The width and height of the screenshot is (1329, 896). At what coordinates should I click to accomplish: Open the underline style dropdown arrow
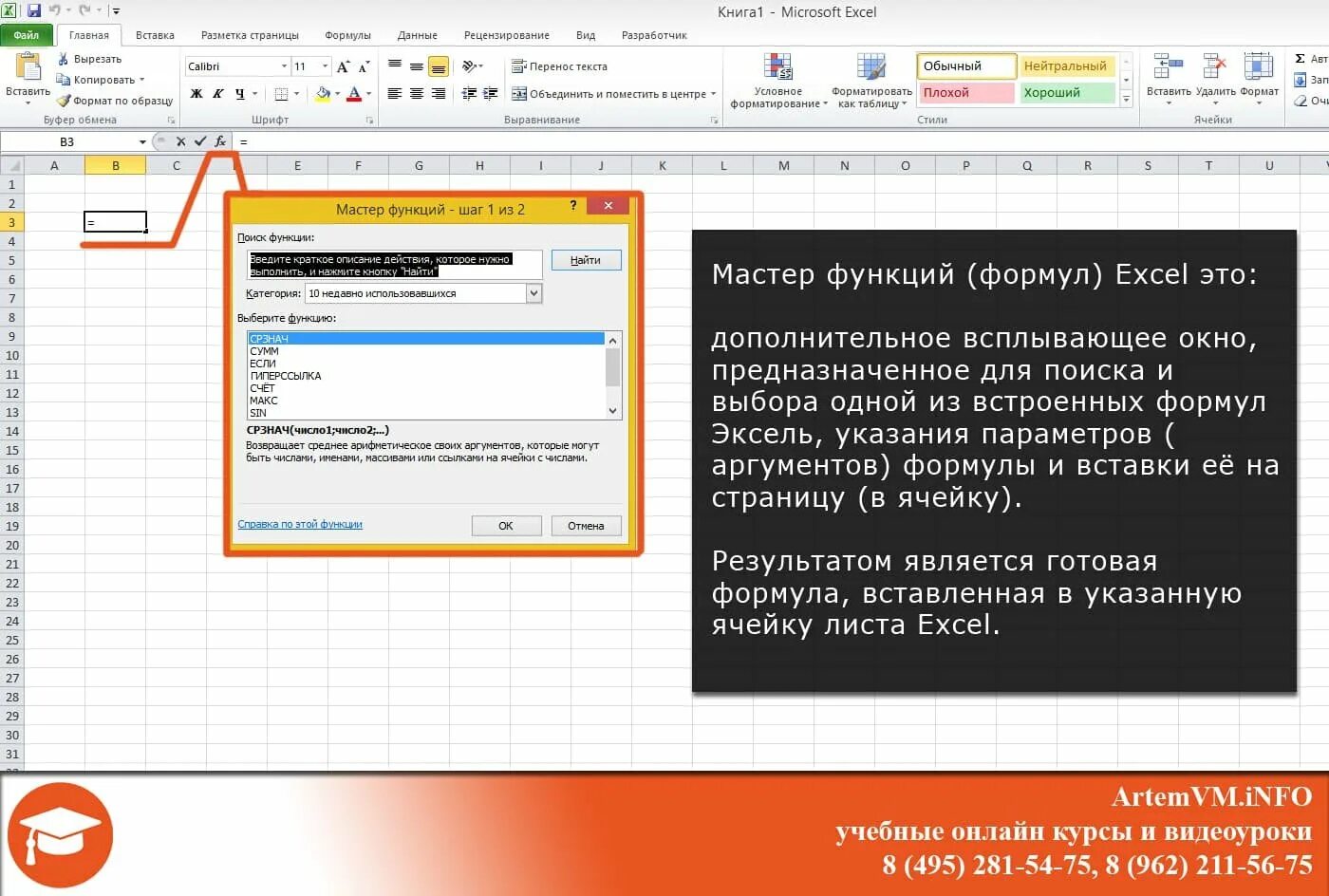(x=254, y=94)
